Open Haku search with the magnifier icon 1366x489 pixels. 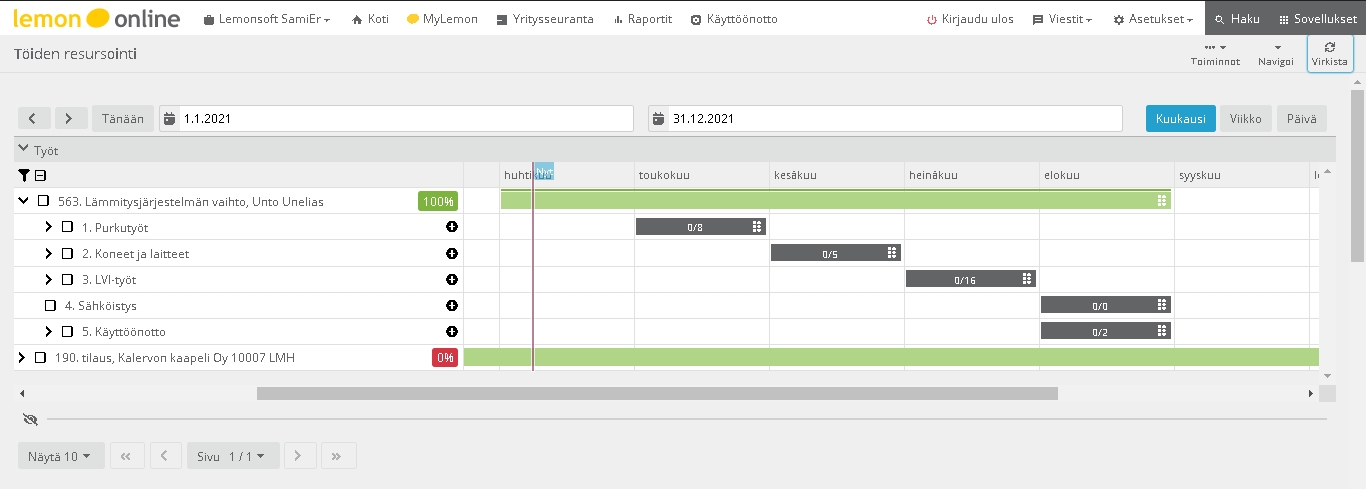tap(1237, 19)
